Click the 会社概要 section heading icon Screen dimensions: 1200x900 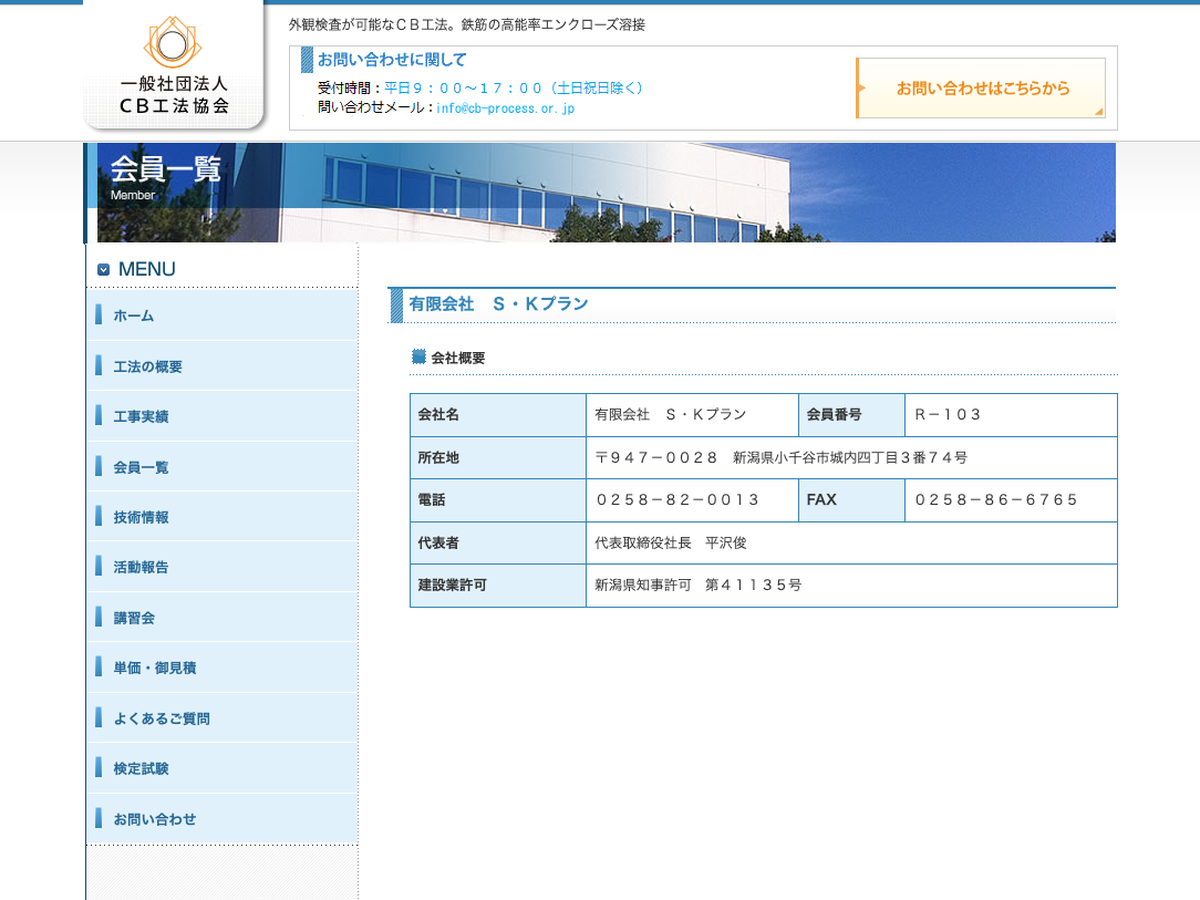419,357
